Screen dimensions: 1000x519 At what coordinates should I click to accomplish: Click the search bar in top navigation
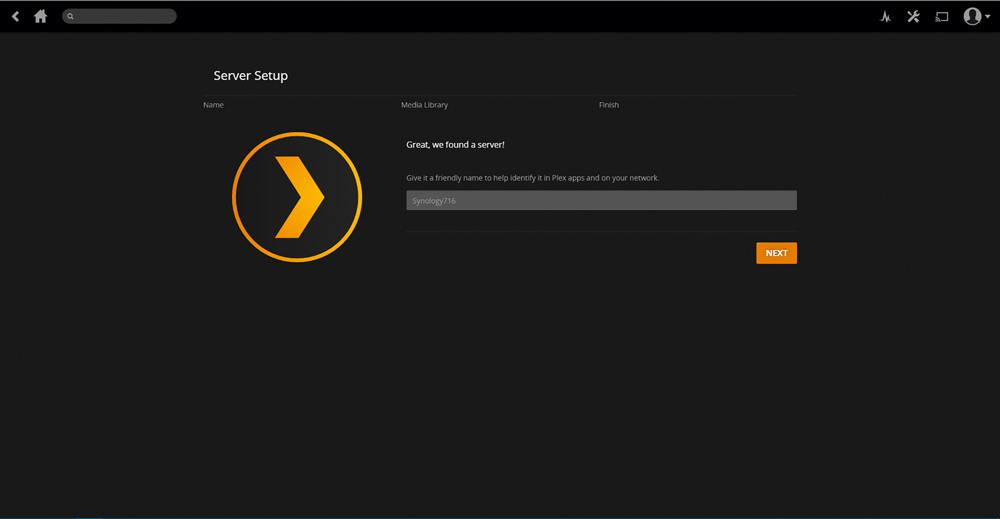[x=119, y=16]
